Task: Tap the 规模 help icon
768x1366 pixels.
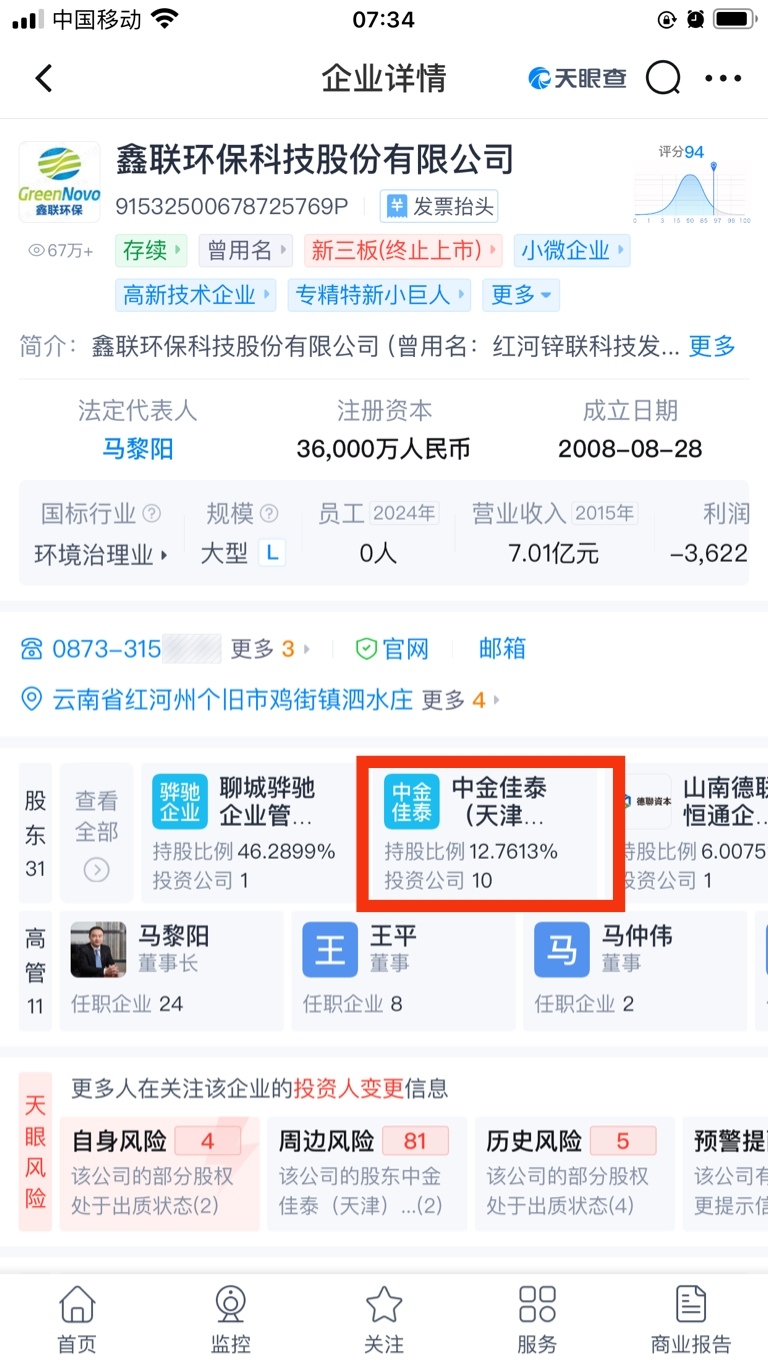Action: tap(269, 514)
